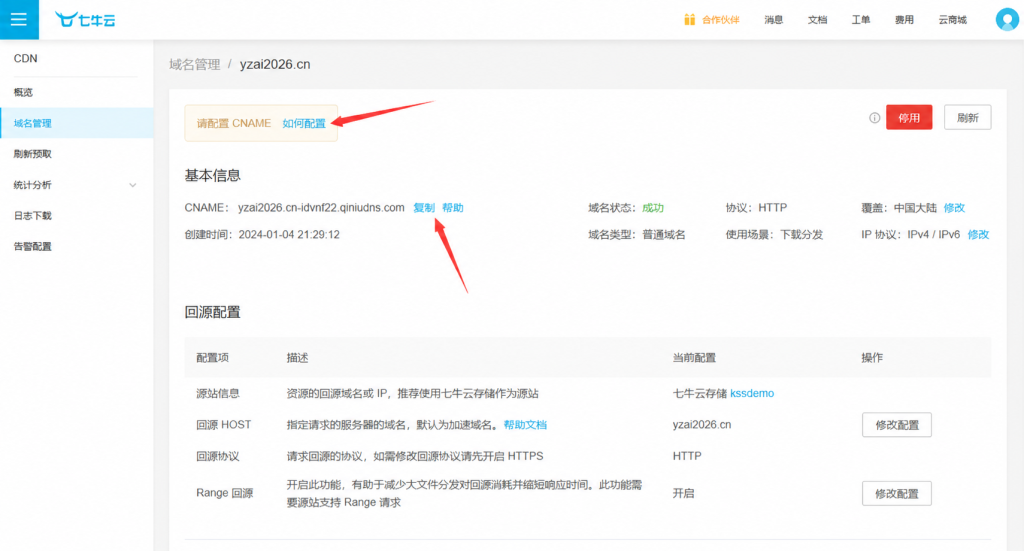Click the 操作 column header
1024x551 pixels.
[x=872, y=358]
